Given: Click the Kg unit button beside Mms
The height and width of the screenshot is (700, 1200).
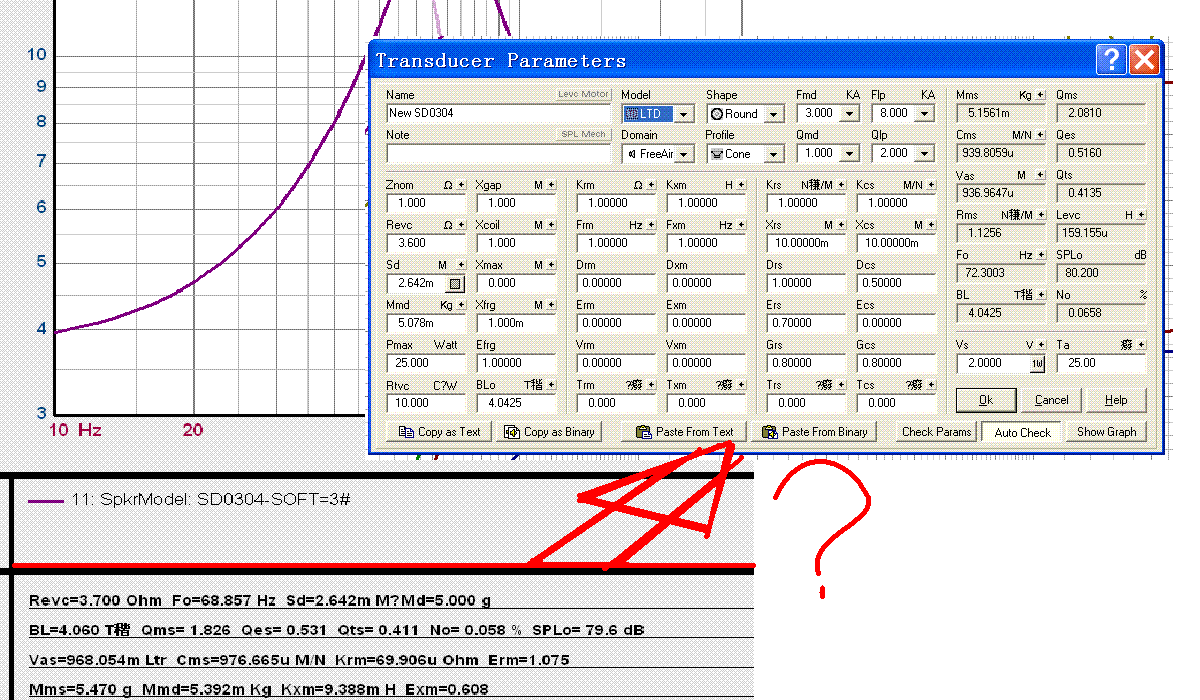Looking at the screenshot, I should pyautogui.click(x=1041, y=95).
